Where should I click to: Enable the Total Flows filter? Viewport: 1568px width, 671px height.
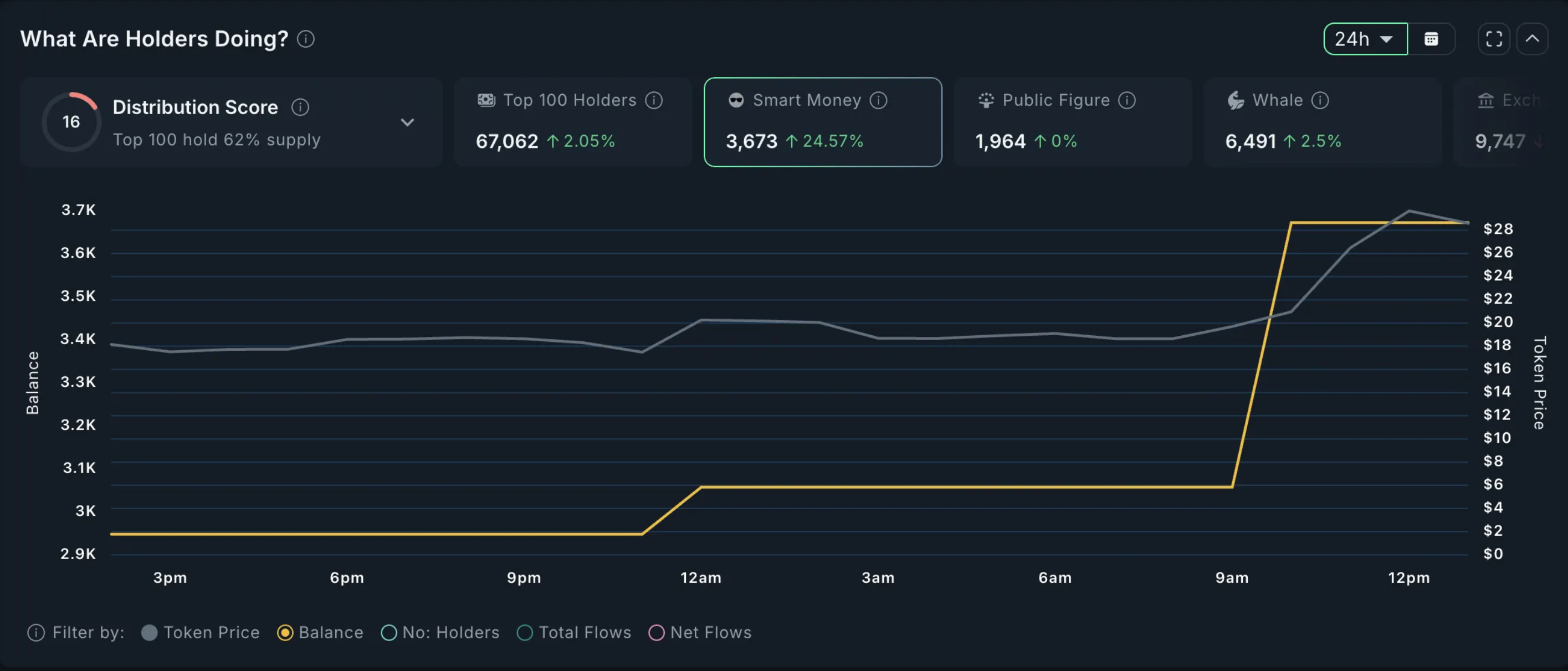click(574, 633)
